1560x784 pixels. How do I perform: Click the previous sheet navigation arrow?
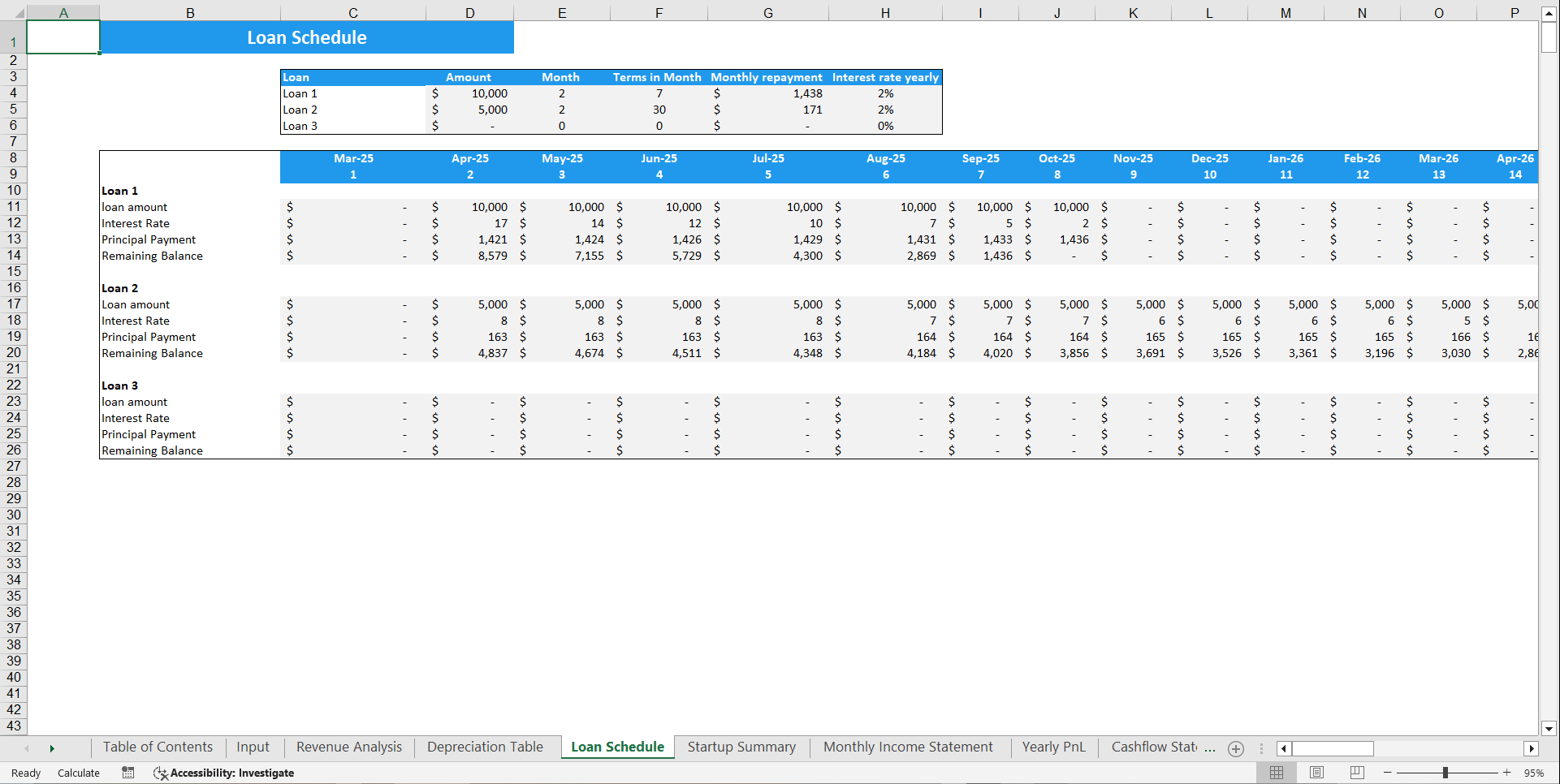[27, 747]
